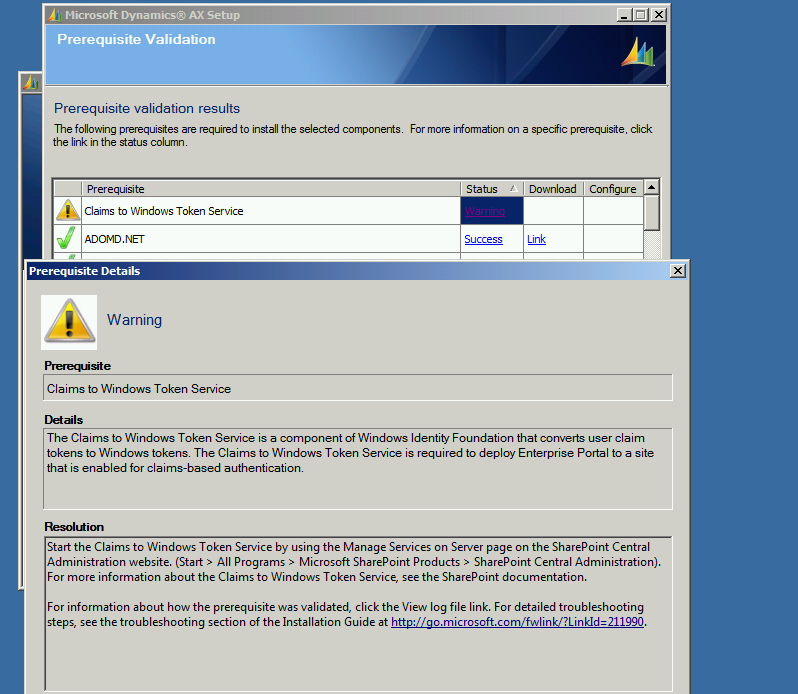Viewport: 798px width, 694px height.
Task: Close the Prerequisite Details dialog
Action: (x=677, y=271)
